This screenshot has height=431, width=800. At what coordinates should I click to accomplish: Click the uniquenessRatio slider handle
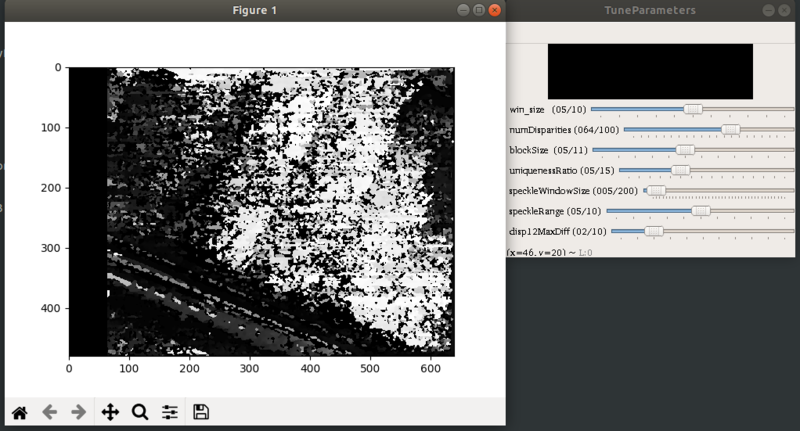click(x=680, y=170)
